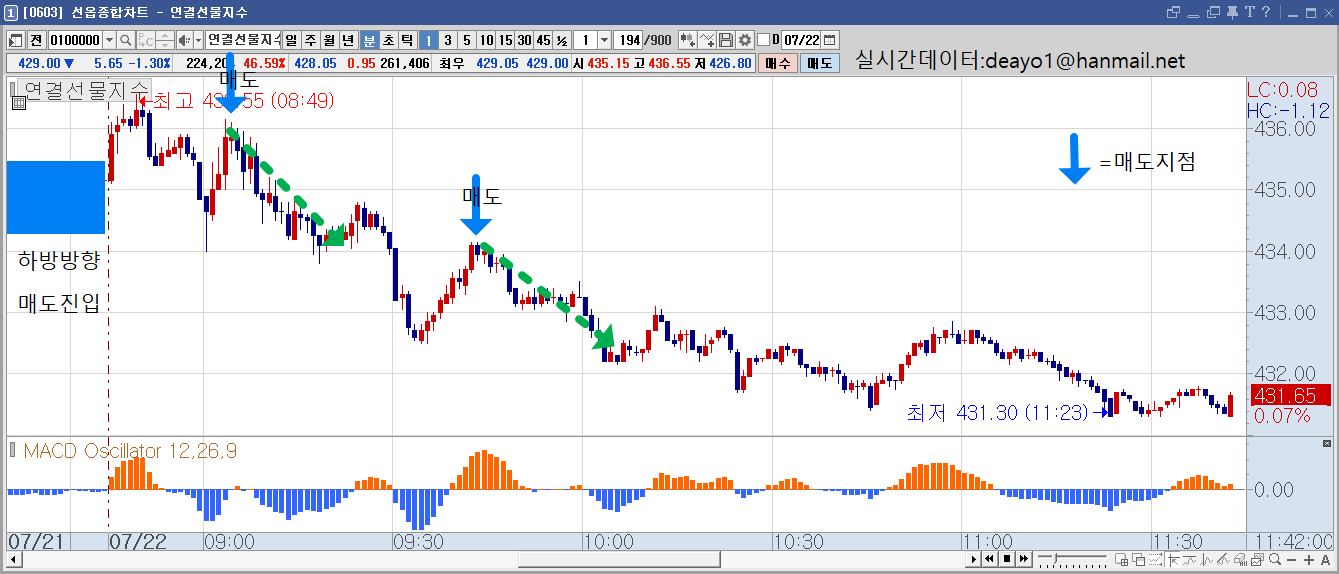This screenshot has width=1339, height=574.
Task: Click the 매수 buy button
Action: point(777,63)
